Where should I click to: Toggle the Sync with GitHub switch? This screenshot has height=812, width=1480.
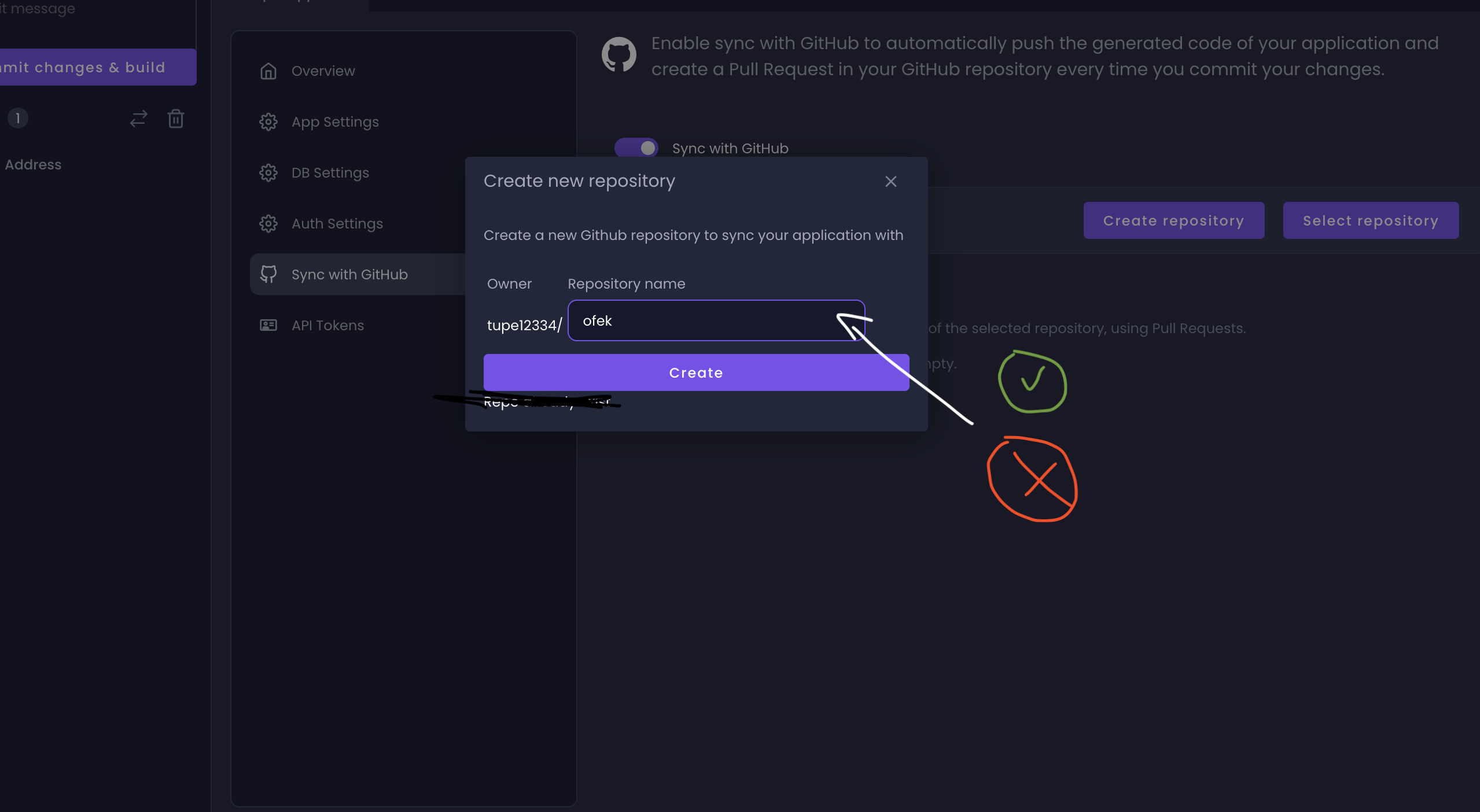(x=636, y=148)
